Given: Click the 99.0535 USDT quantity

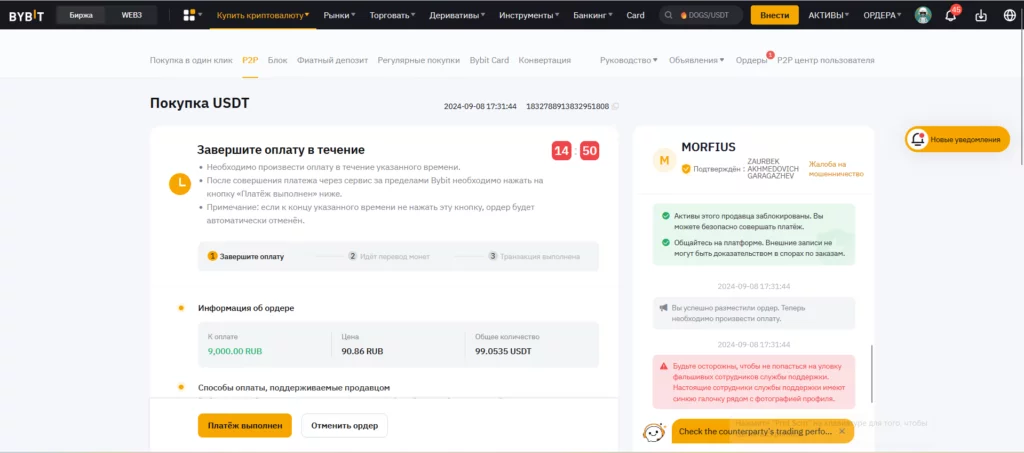Looking at the screenshot, I should [504, 351].
